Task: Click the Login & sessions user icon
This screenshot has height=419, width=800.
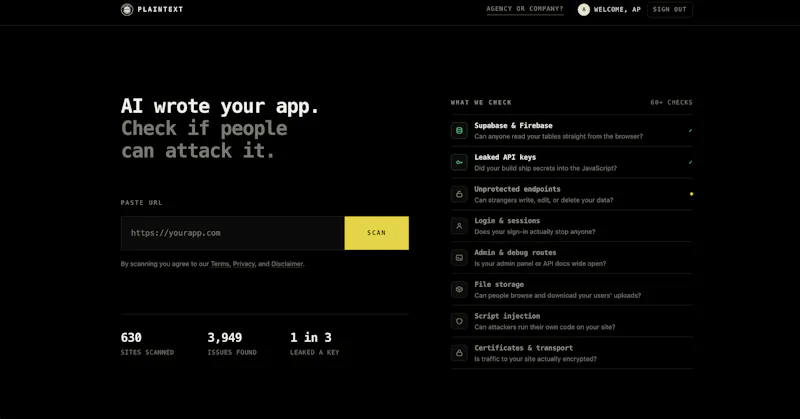Action: tap(459, 226)
